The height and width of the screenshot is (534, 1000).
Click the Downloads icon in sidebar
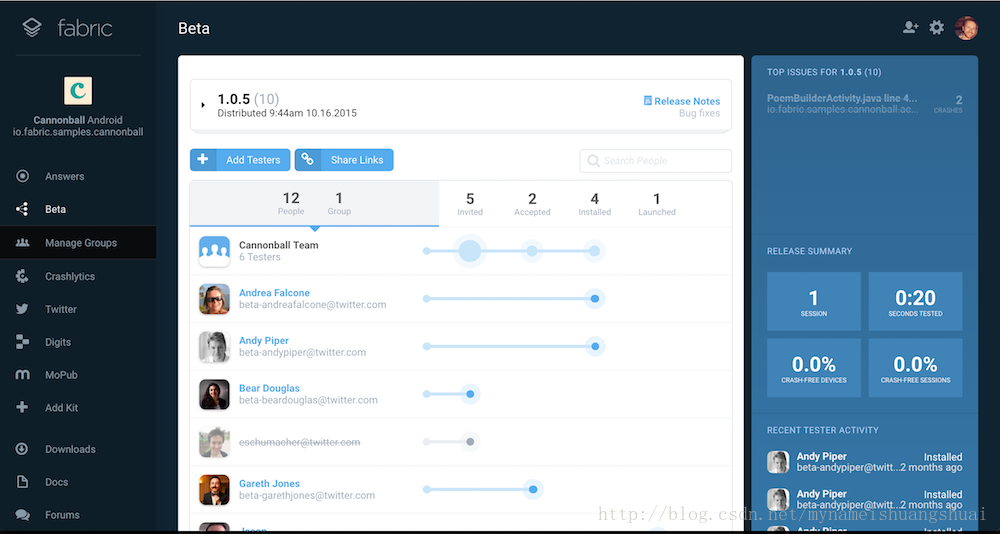point(22,449)
